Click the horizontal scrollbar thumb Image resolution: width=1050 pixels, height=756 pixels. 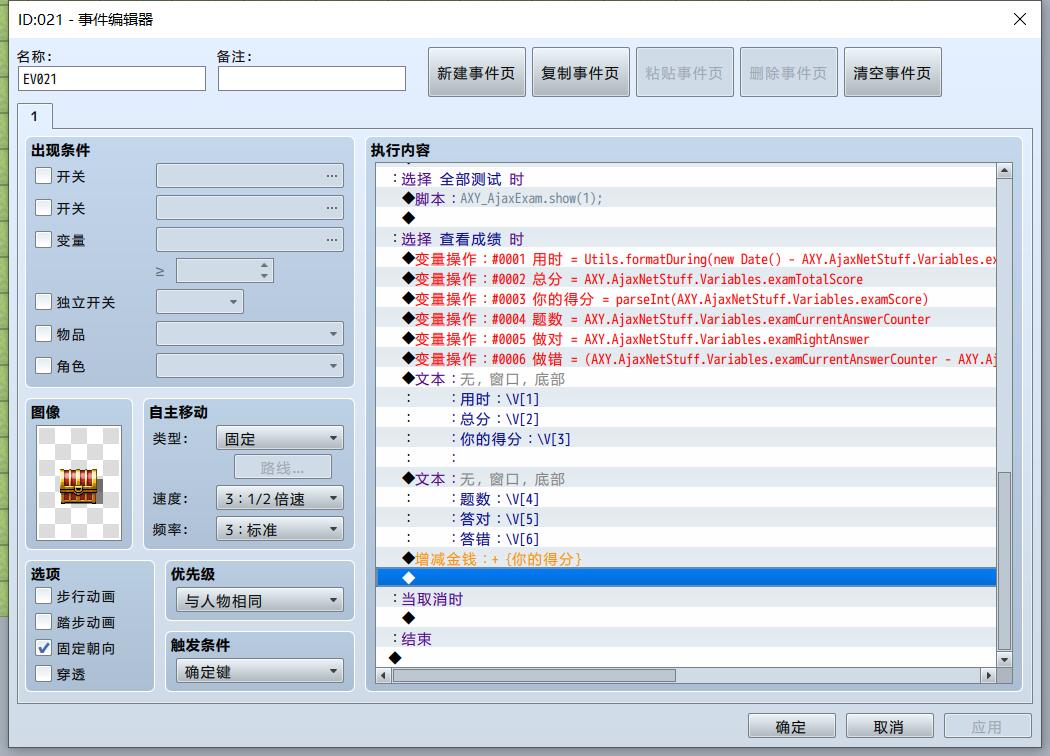pos(534,675)
